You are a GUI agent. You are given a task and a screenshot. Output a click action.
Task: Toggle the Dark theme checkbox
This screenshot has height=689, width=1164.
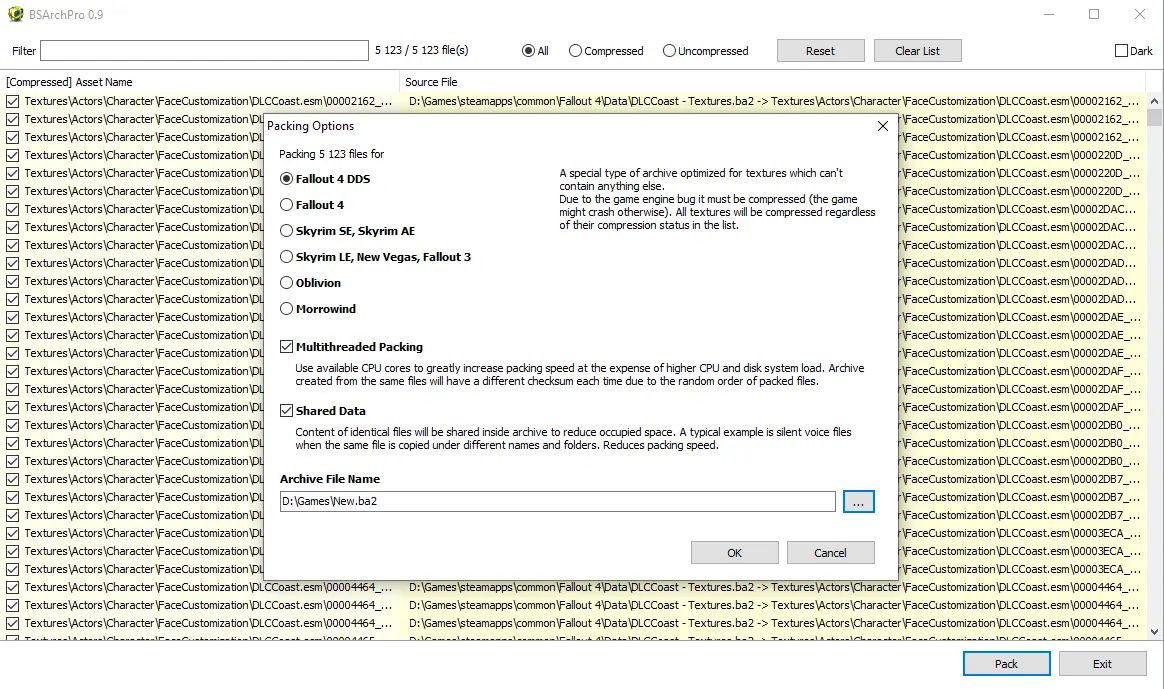[1121, 51]
